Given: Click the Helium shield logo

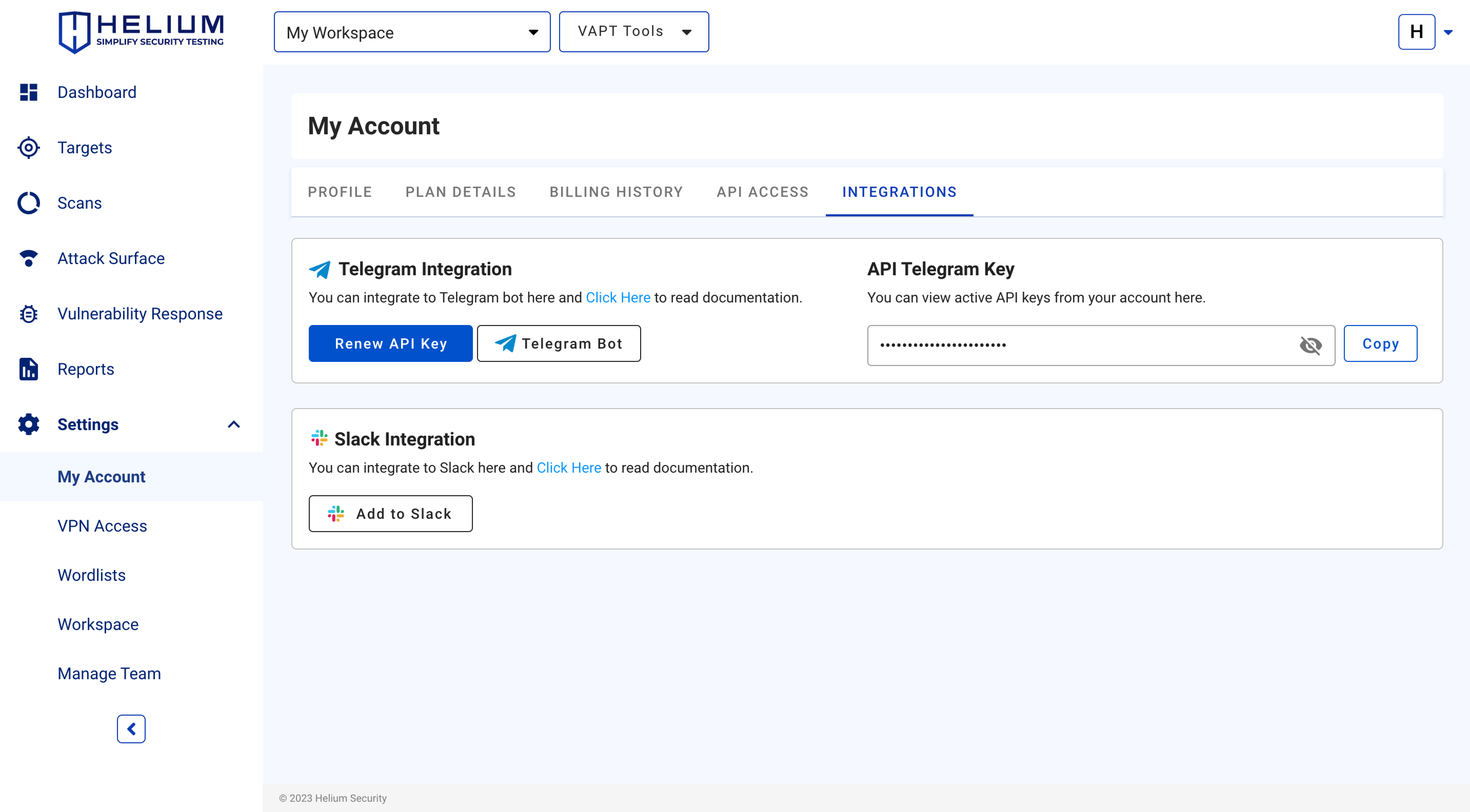Looking at the screenshot, I should pos(74,32).
